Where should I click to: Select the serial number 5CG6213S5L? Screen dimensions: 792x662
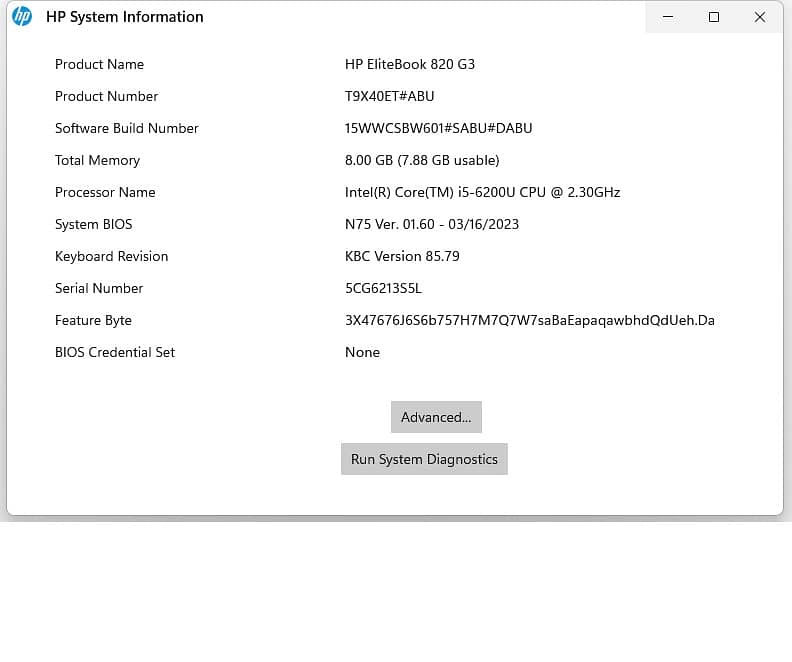tap(383, 288)
